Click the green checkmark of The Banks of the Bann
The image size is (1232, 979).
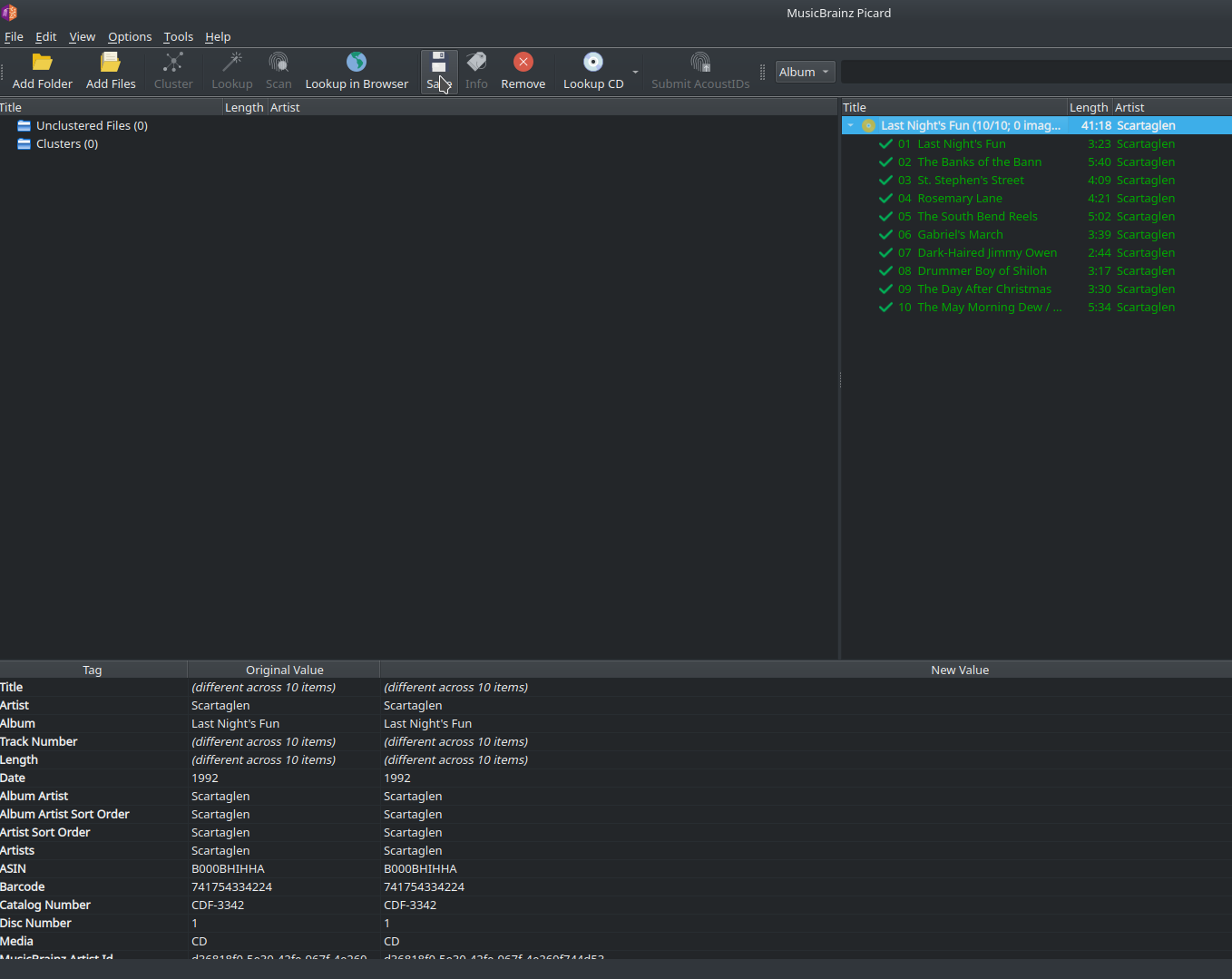886,162
